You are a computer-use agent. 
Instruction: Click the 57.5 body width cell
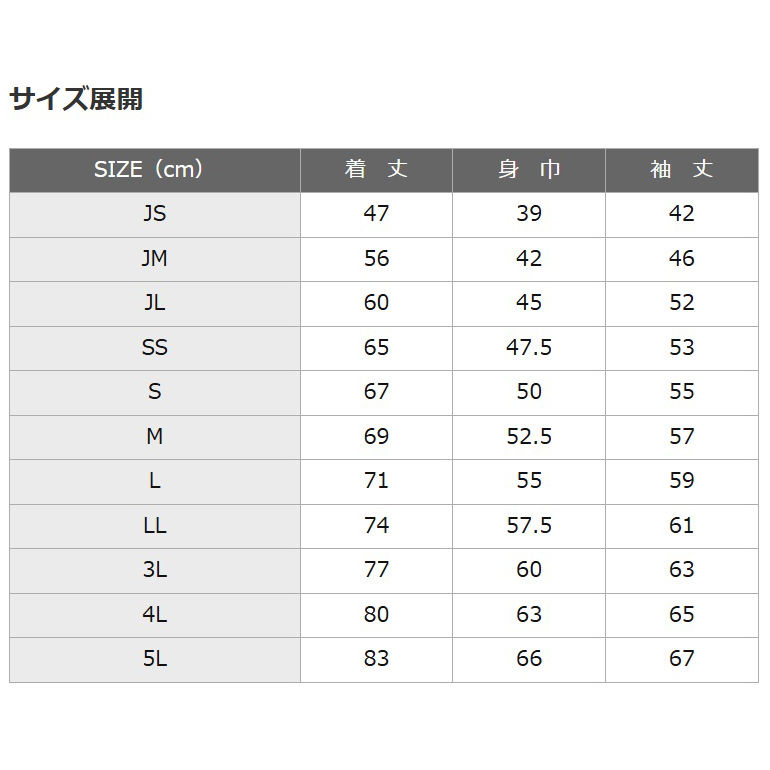click(x=529, y=526)
